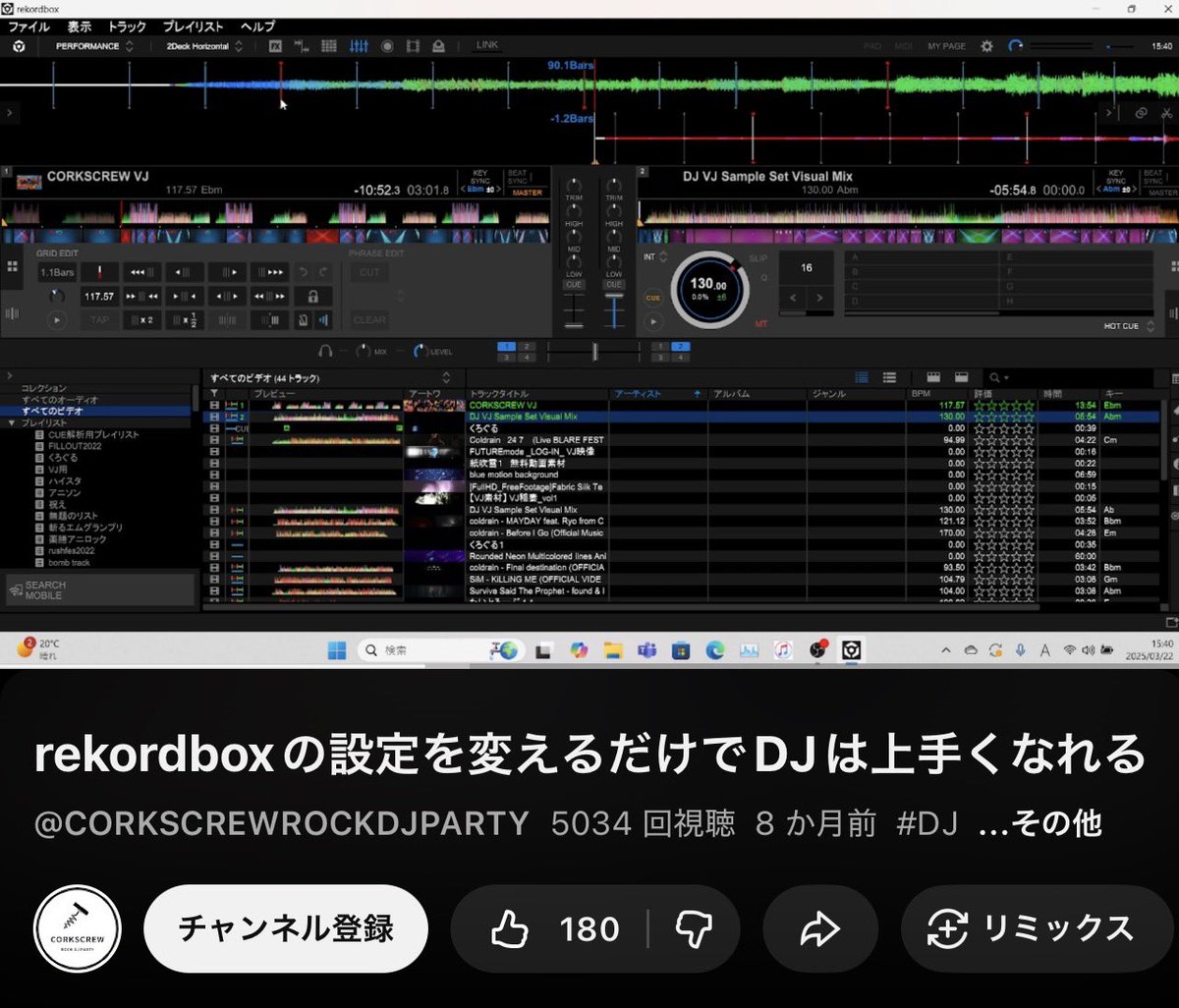Click the TAP tempo button
This screenshot has height=1008, width=1179.
coord(99,319)
